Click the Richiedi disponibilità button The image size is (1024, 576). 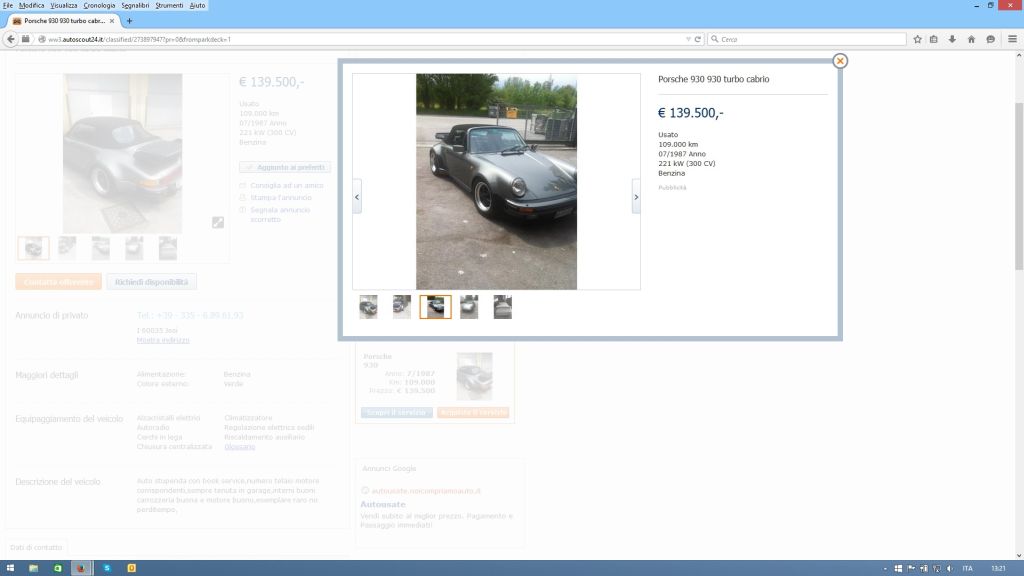click(152, 282)
